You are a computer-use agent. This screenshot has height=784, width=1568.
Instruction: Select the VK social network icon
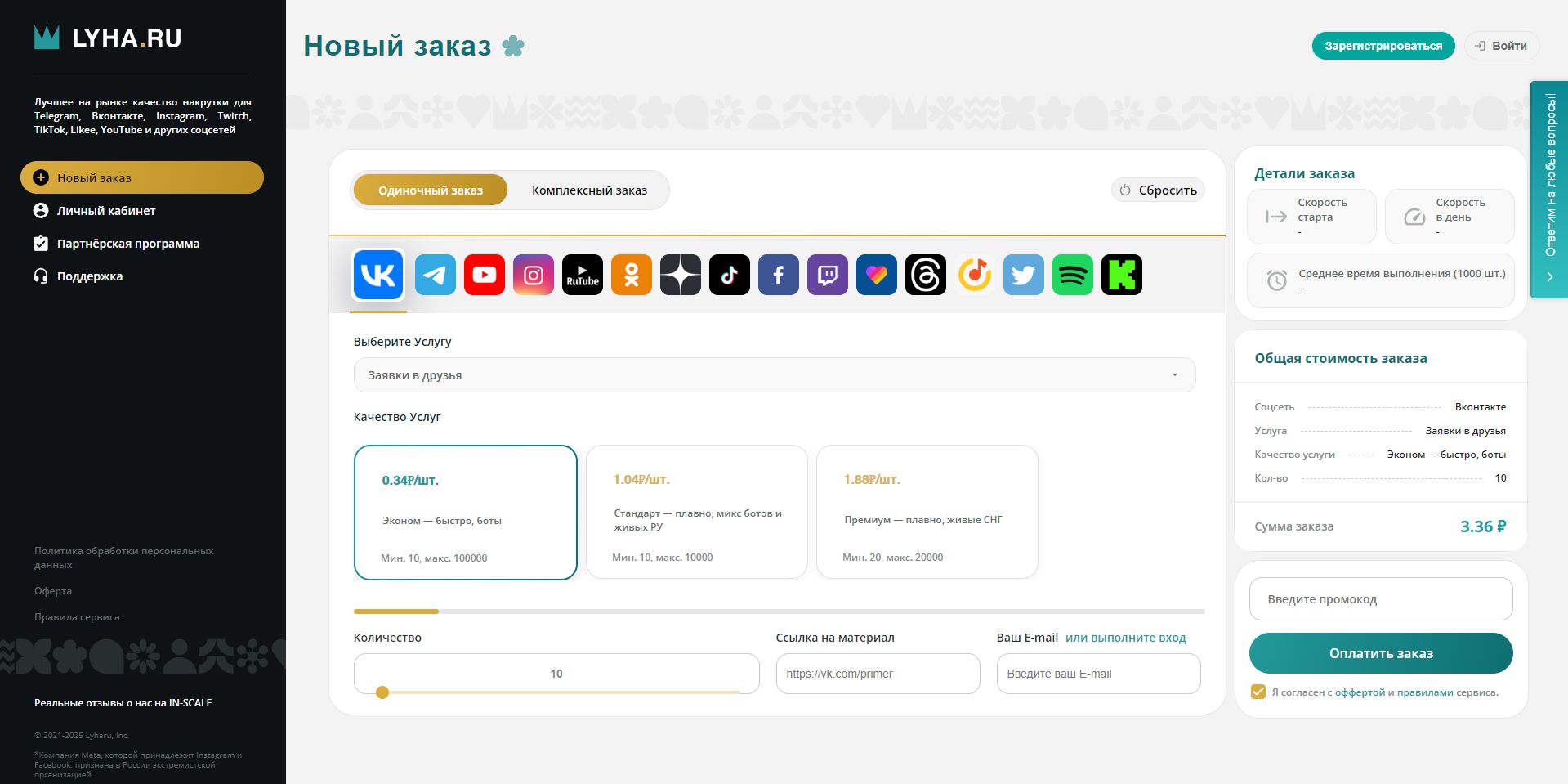pos(378,275)
